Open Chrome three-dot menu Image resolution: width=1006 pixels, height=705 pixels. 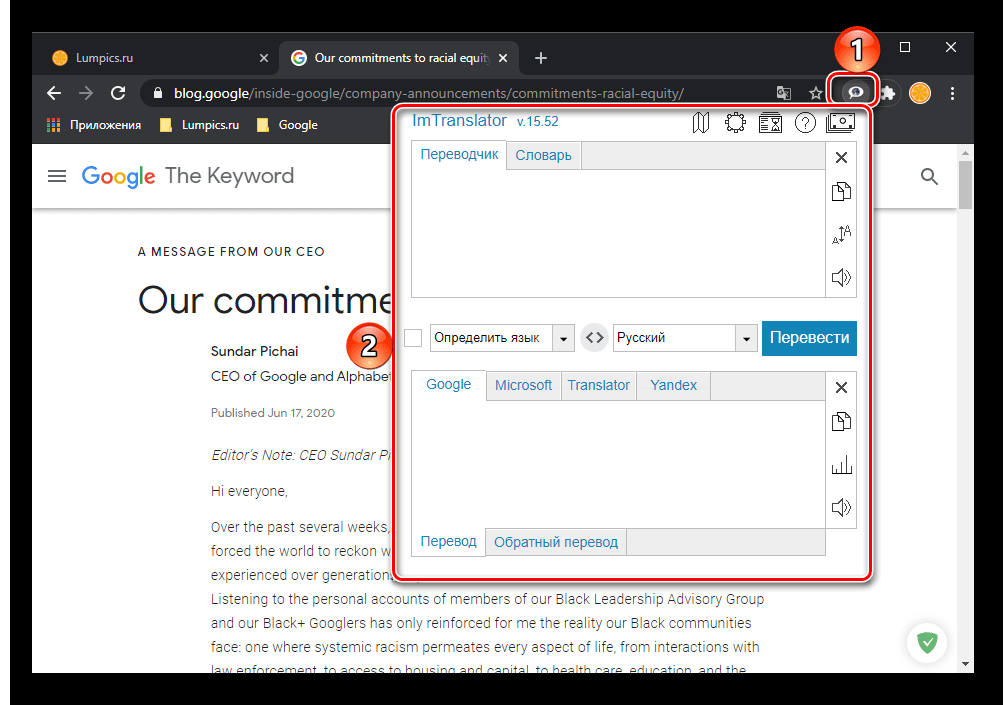(x=952, y=94)
